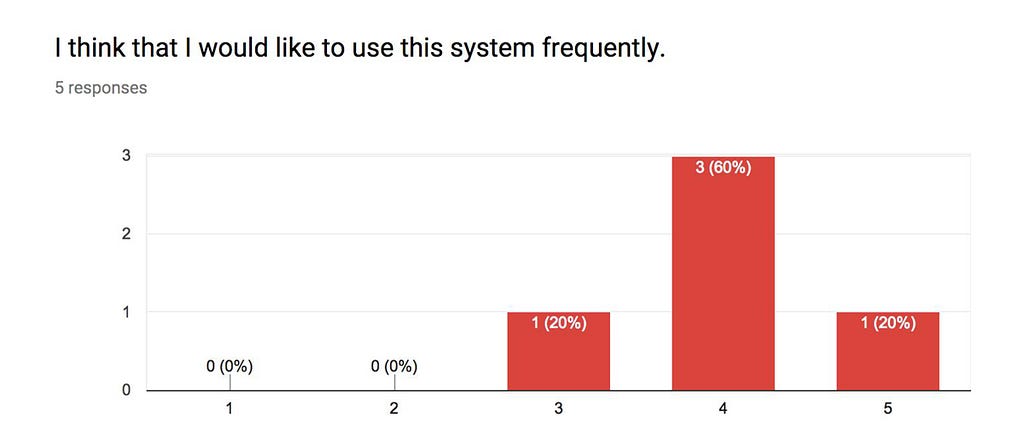Click the tallest red bar for rating 4
This screenshot has width=1024, height=446.
723,273
